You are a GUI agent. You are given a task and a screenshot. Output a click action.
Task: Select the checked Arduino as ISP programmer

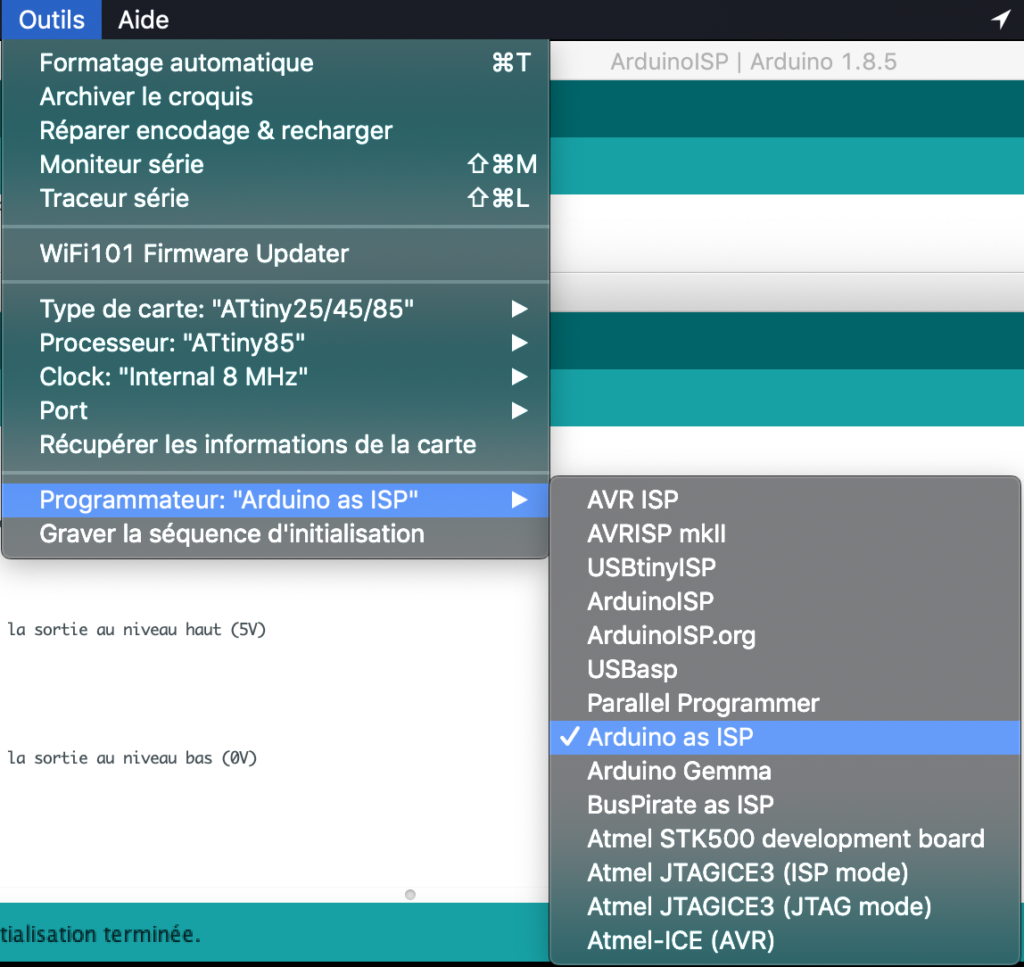(670, 738)
